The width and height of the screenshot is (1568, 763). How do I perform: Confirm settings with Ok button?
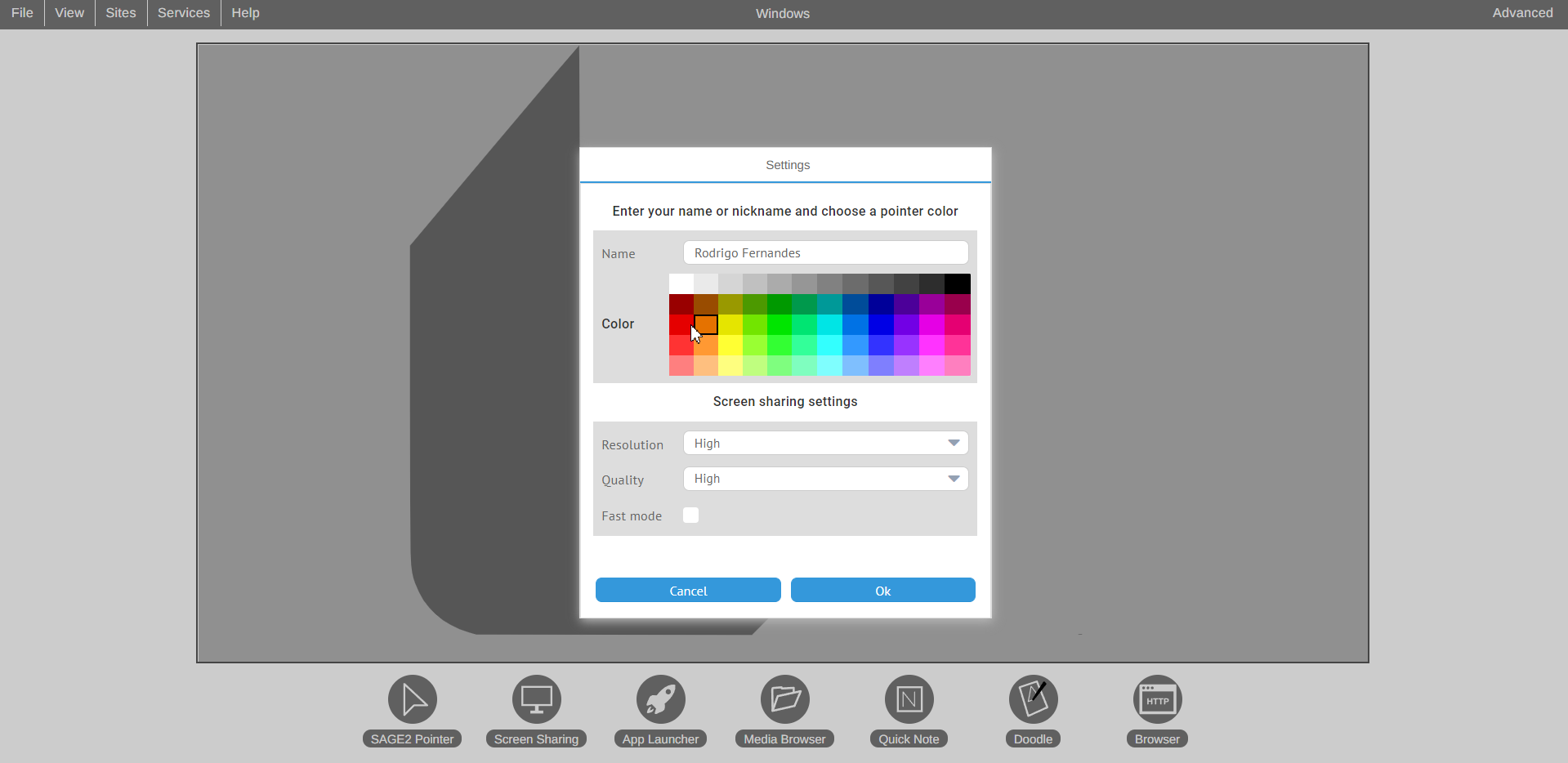pos(883,590)
